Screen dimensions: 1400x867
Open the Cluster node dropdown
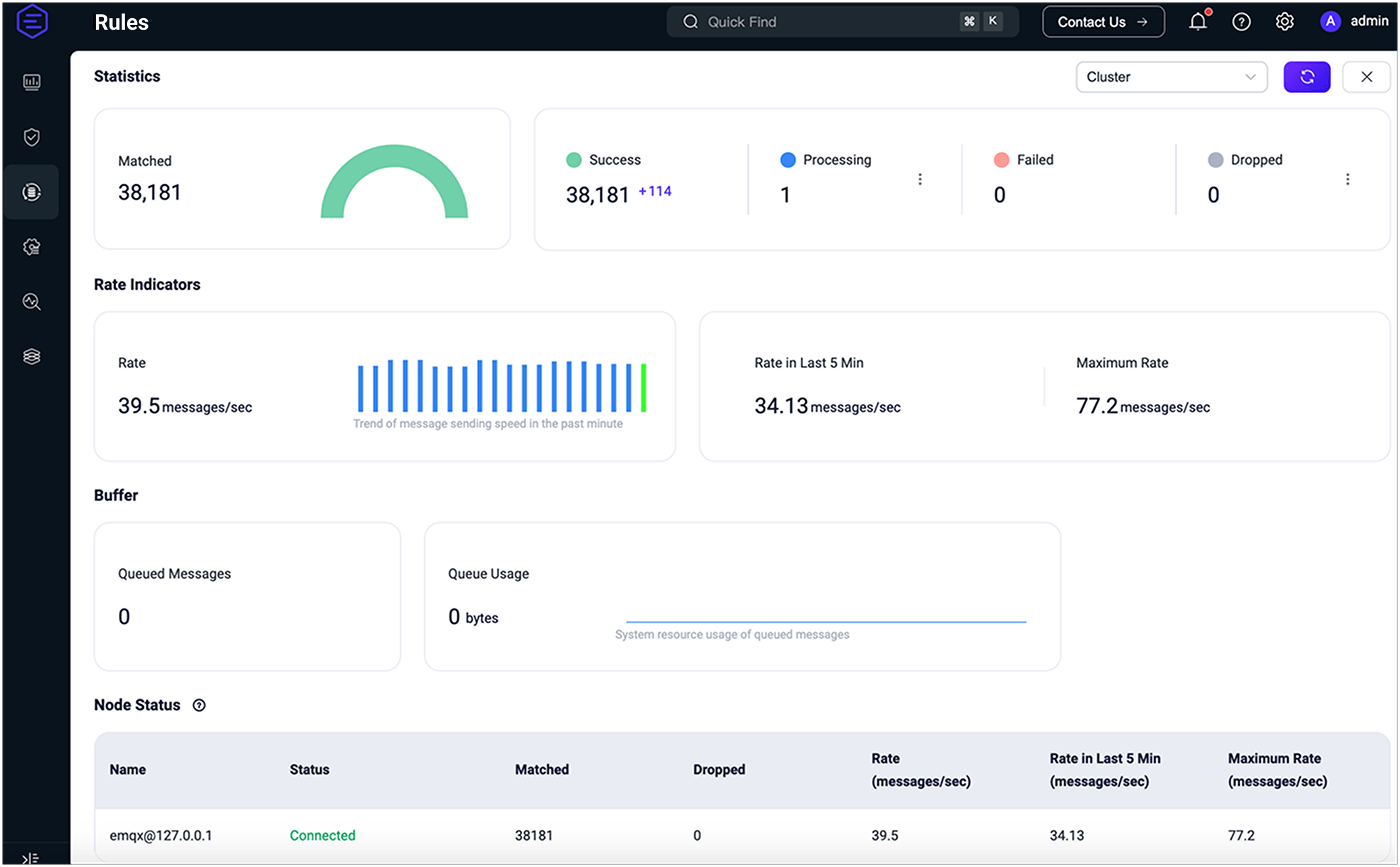1171,77
